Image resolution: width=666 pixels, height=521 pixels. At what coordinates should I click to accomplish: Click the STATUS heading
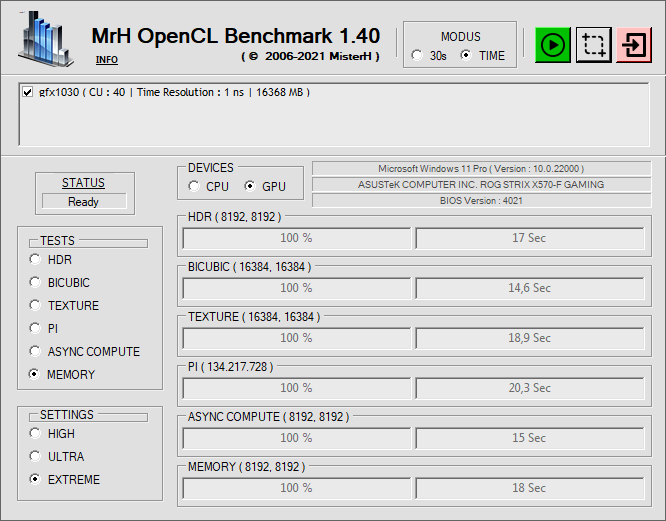coord(83,183)
